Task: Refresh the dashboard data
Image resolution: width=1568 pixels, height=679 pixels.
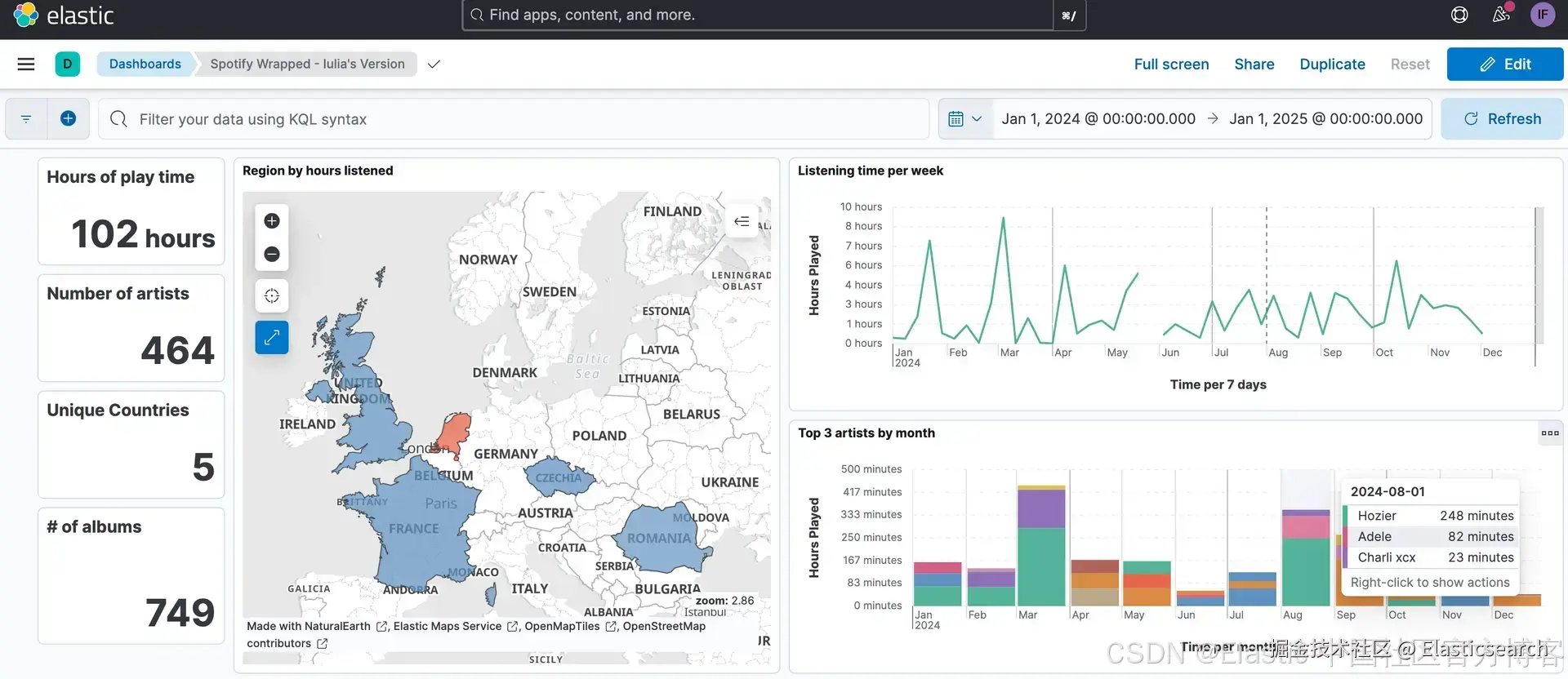Action: coord(1502,119)
